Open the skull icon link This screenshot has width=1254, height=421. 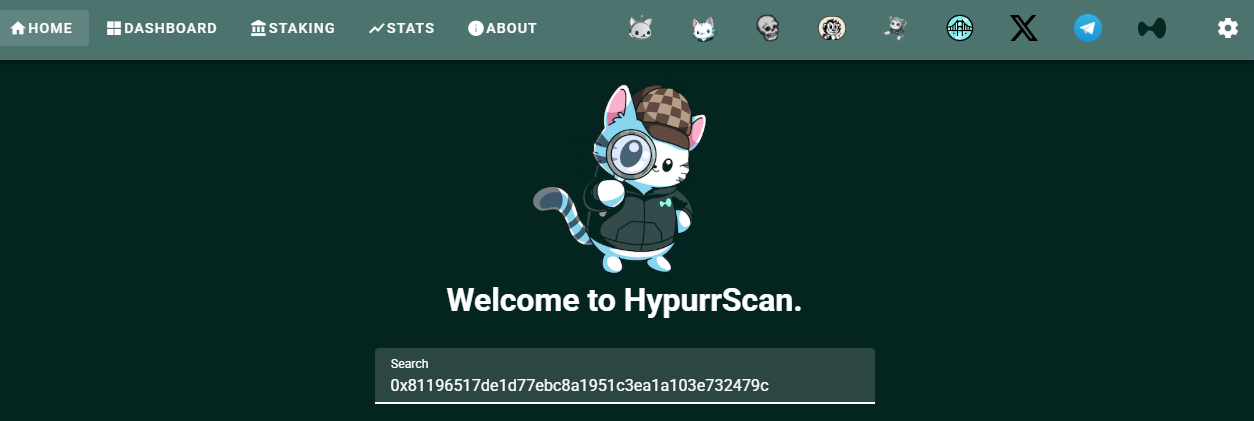click(768, 28)
